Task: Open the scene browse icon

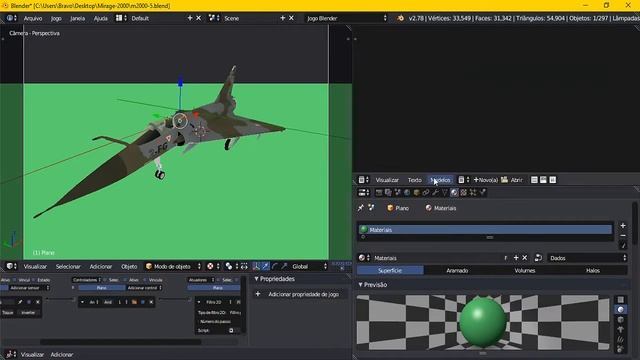Action: point(214,18)
